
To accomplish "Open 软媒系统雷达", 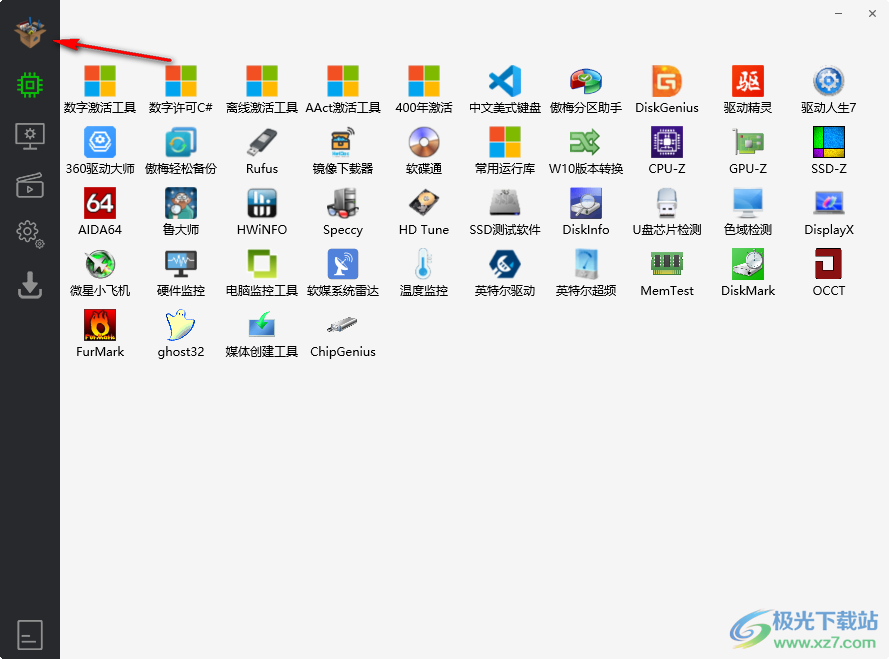I will pos(343,273).
